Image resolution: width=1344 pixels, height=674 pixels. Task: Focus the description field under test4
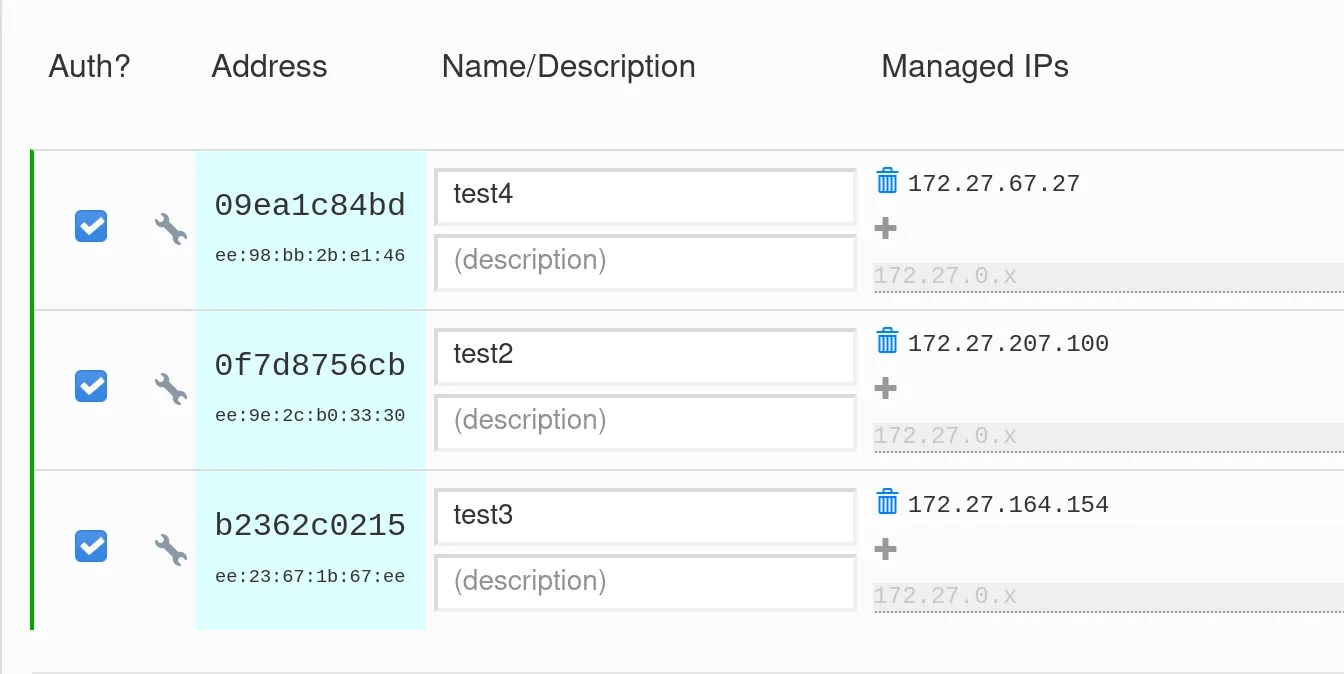tap(645, 262)
